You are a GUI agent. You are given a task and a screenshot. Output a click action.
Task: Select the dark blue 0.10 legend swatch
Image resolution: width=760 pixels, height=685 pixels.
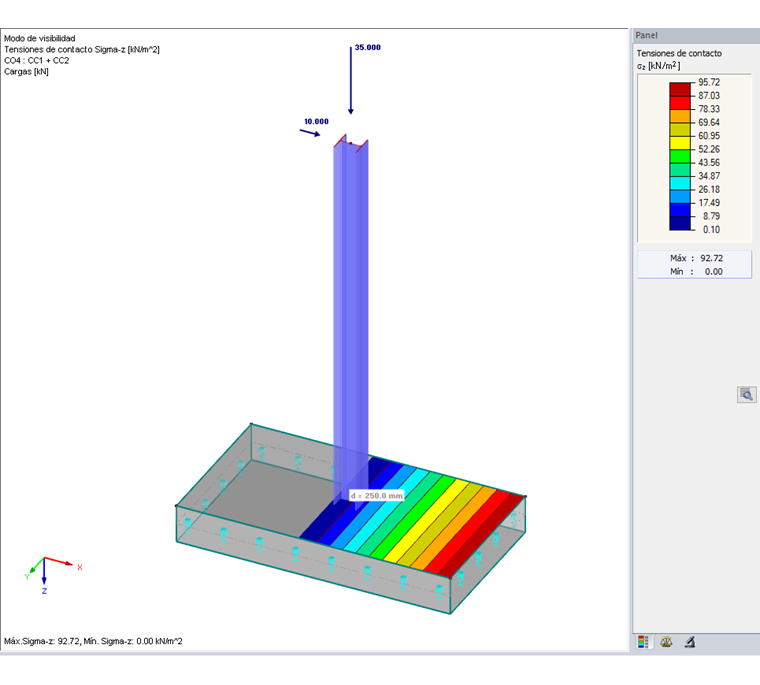pos(680,223)
